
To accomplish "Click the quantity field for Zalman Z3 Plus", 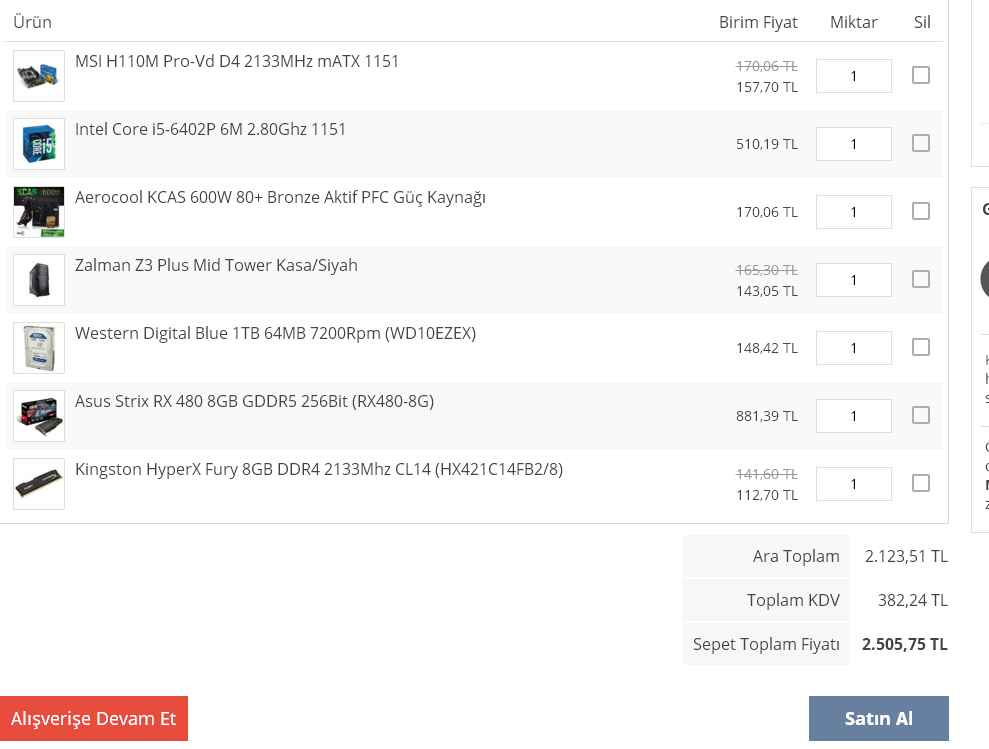I will pyautogui.click(x=853, y=280).
